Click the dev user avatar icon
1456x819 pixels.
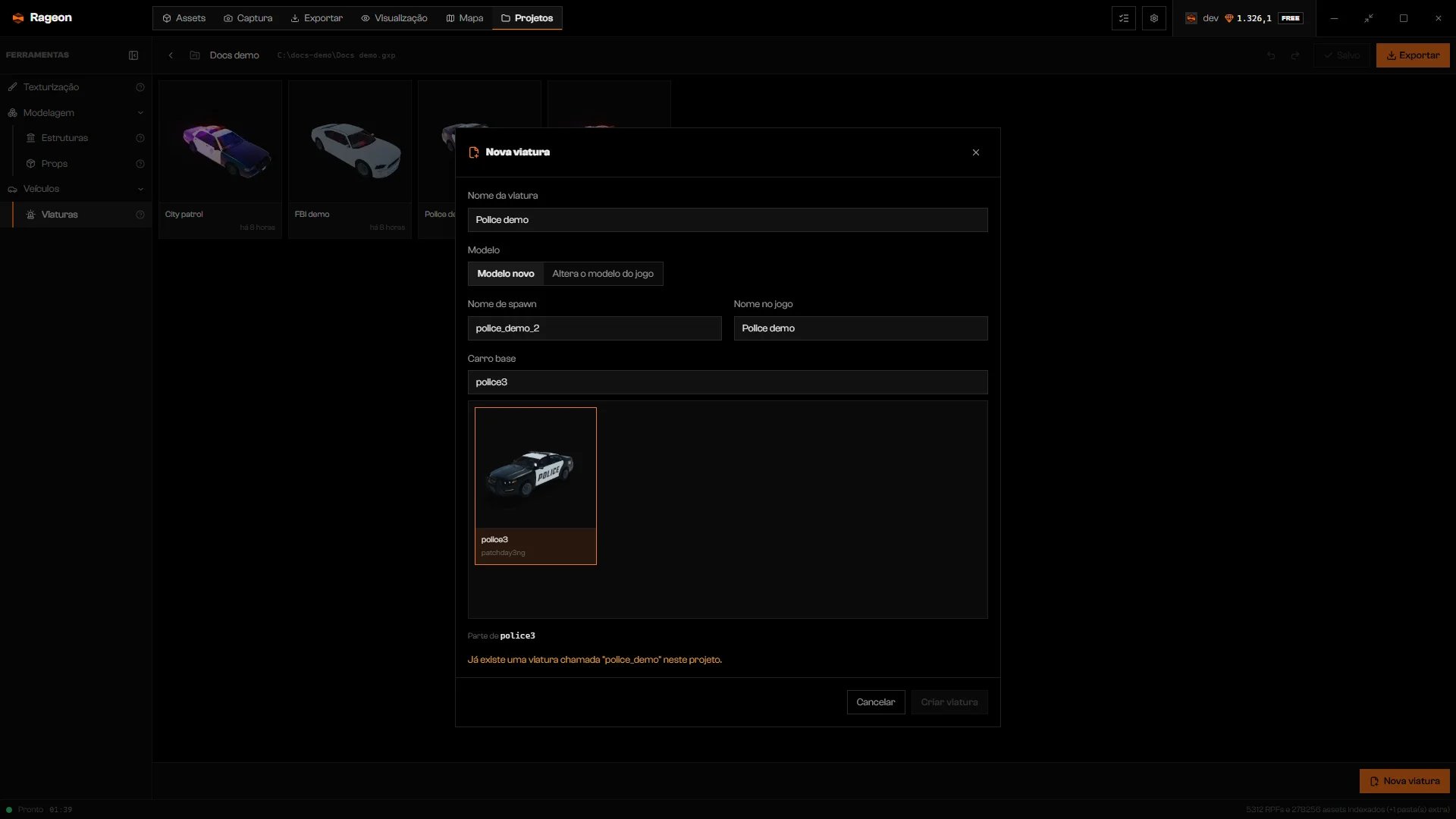click(x=1191, y=18)
